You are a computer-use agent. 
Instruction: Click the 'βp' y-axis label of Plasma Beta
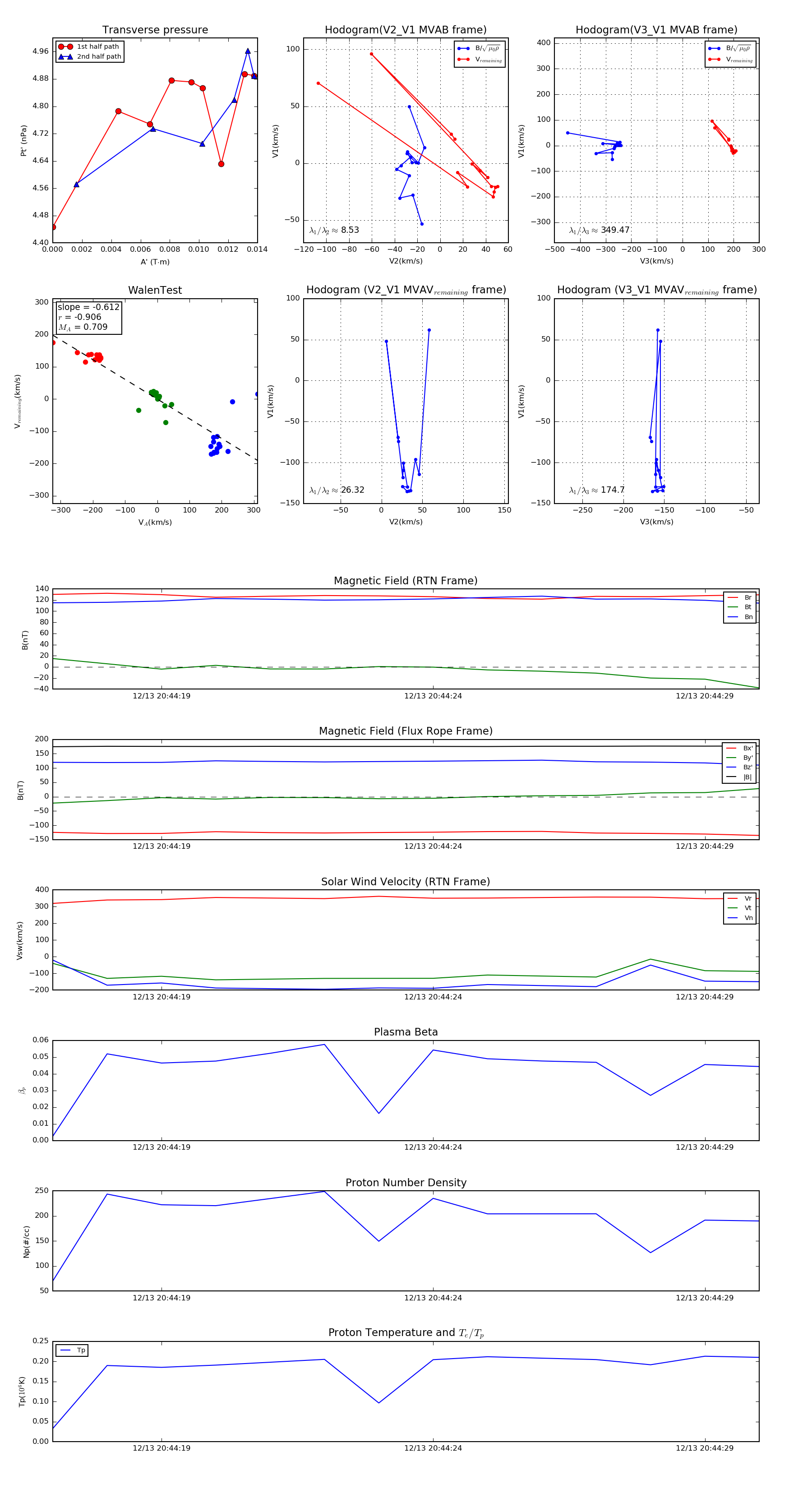[x=22, y=1090]
